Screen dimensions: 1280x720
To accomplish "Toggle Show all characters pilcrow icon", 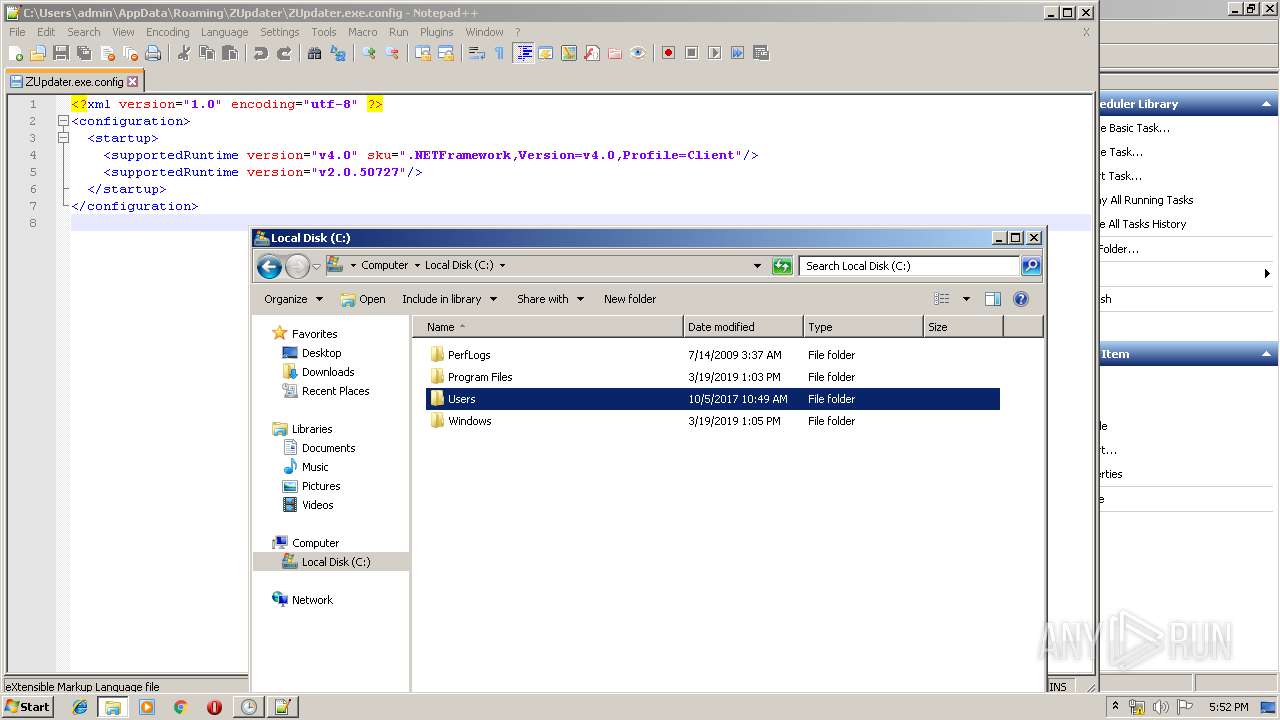I will pos(500,53).
